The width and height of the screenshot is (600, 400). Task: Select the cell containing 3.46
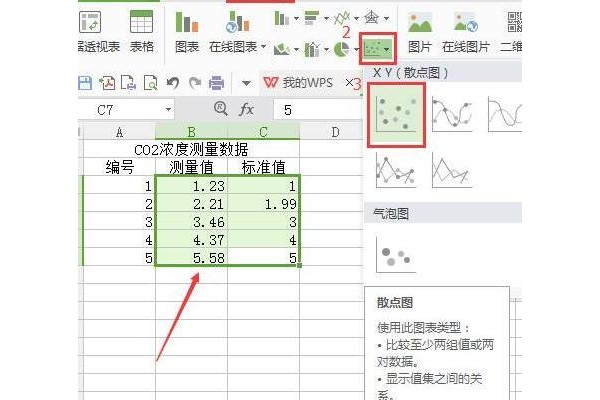click(x=191, y=222)
